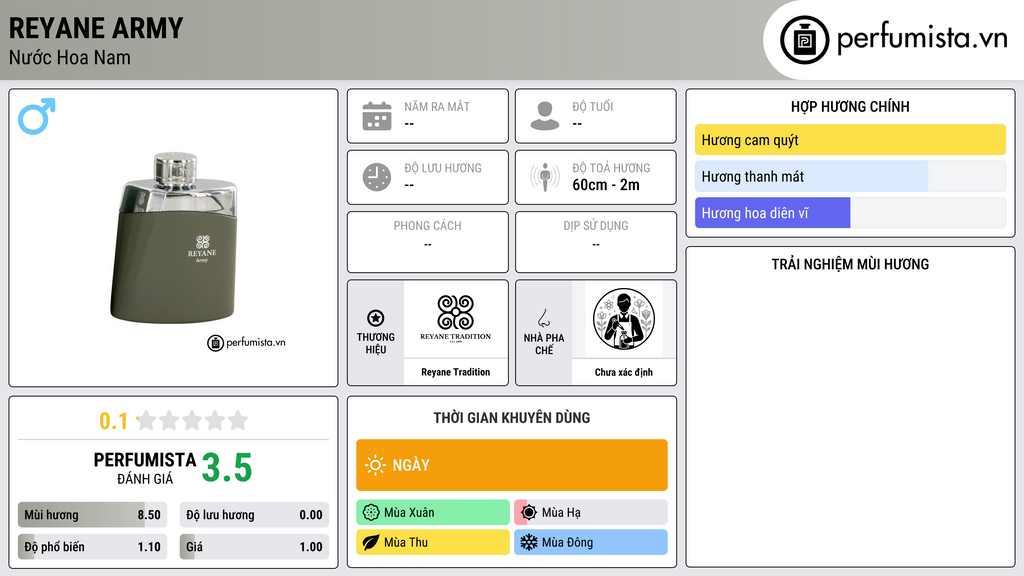Select the Hương thanh mát accord bar
This screenshot has width=1024, height=576.
850,176
